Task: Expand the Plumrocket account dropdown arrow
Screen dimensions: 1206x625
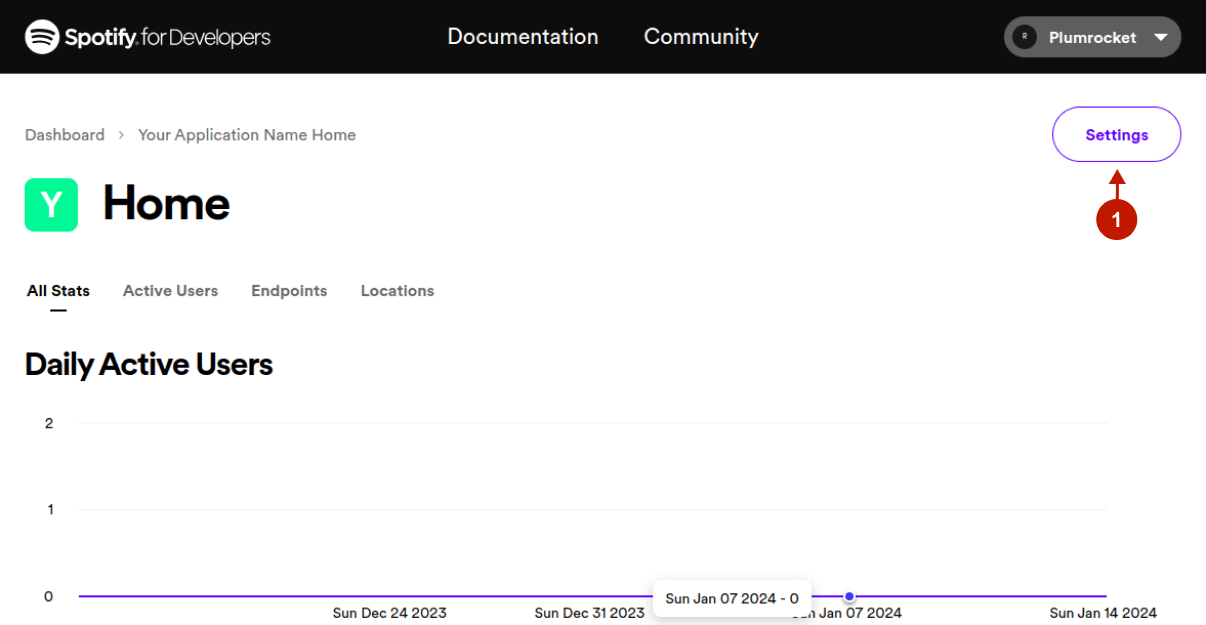Action: 1160,37
